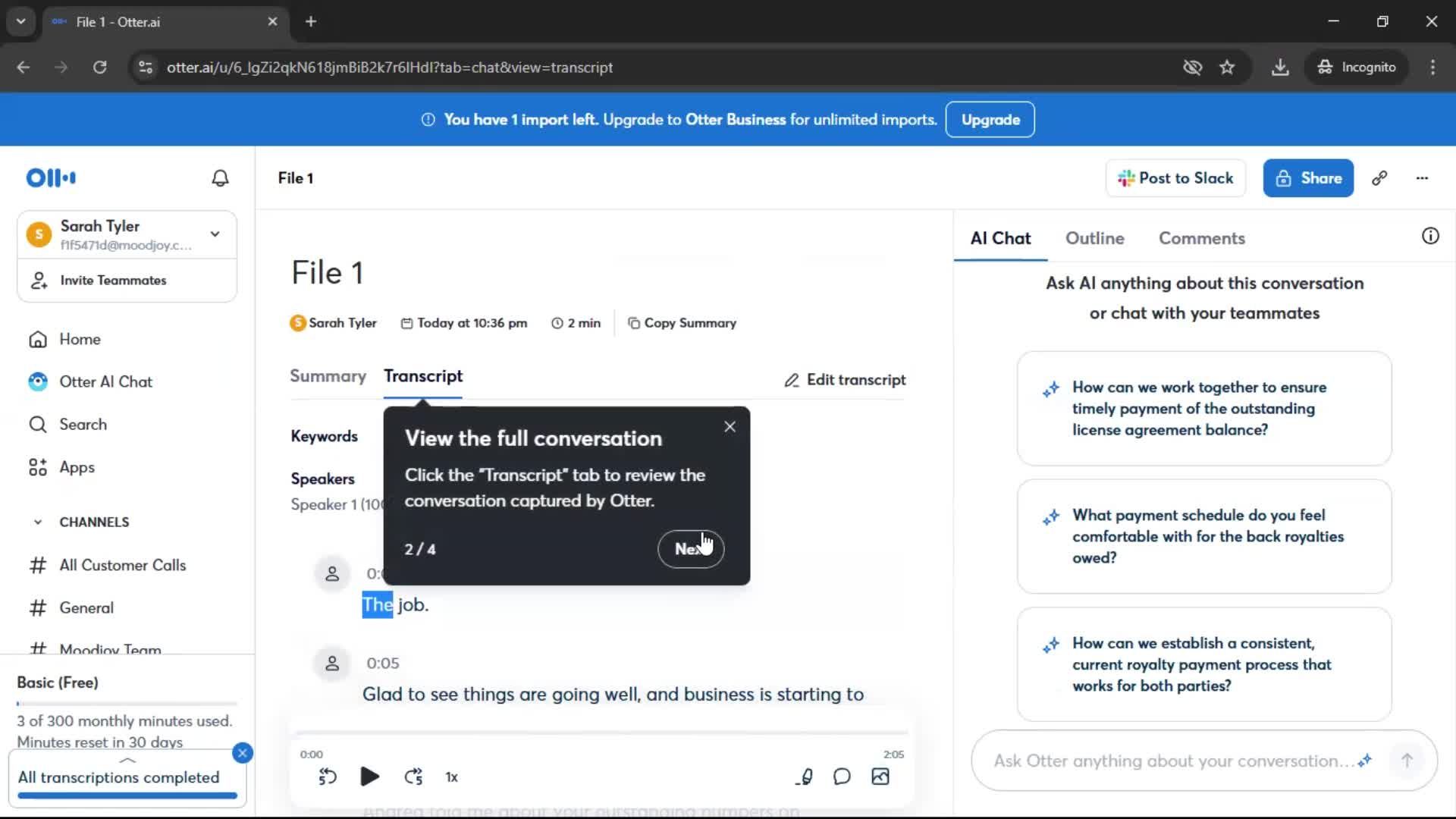
Task: View site information icon in address bar
Action: 146,67
